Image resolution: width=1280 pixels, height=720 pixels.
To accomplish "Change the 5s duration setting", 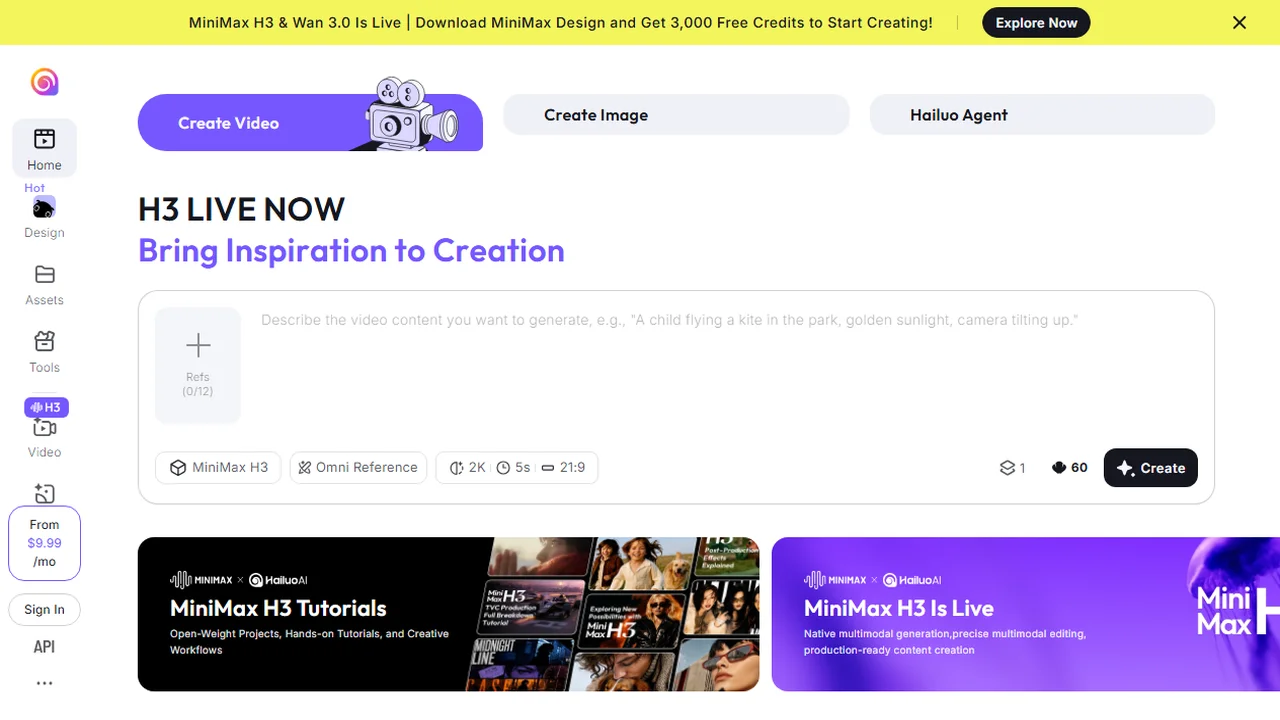I will pyautogui.click(x=514, y=467).
